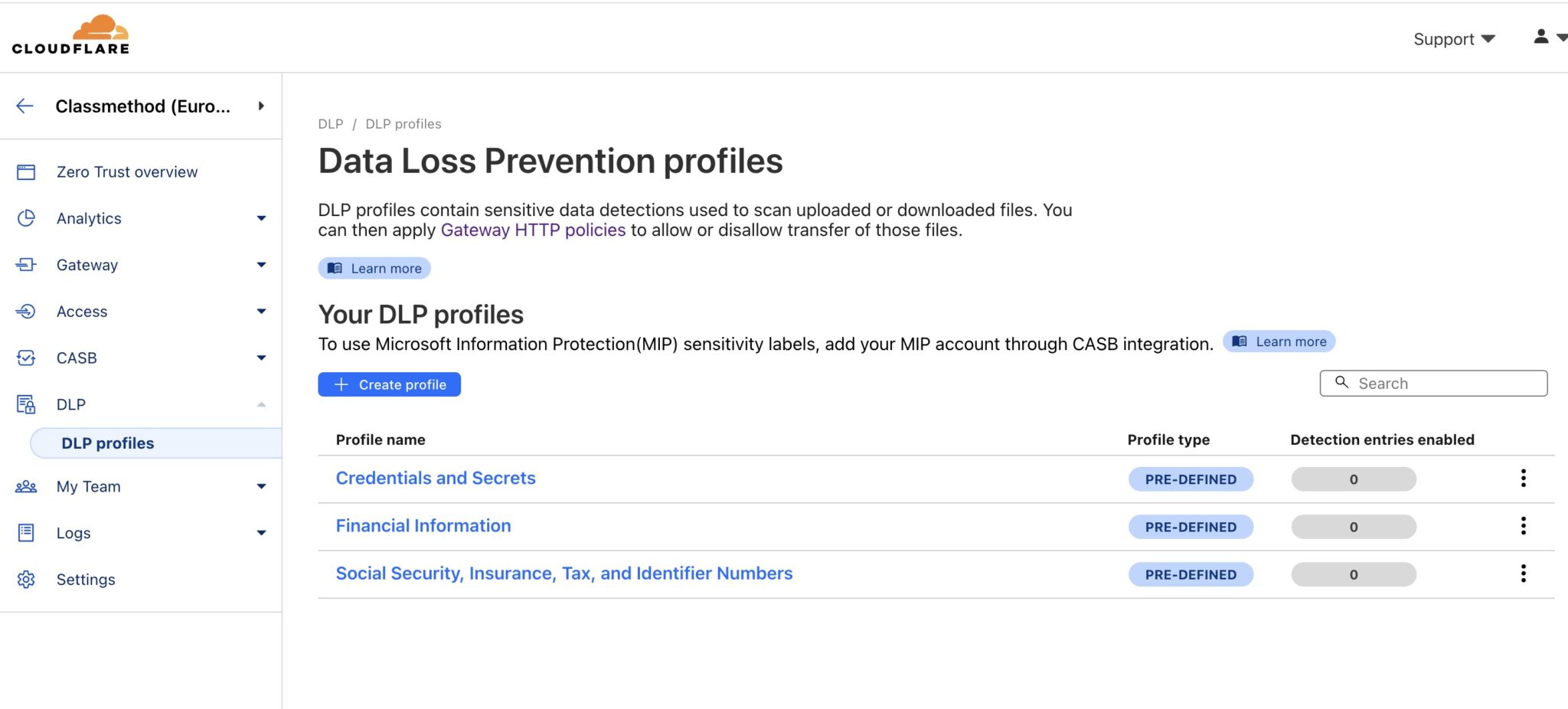The height and width of the screenshot is (709, 1568).
Task: Click the CASB sidebar icon
Action: coord(27,358)
